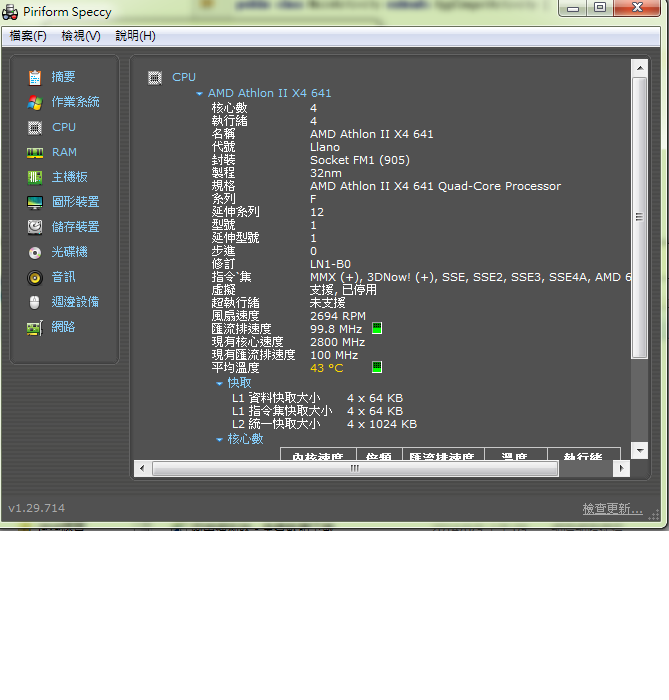
Task: Select 主機板 section label
Action: (x=70, y=177)
